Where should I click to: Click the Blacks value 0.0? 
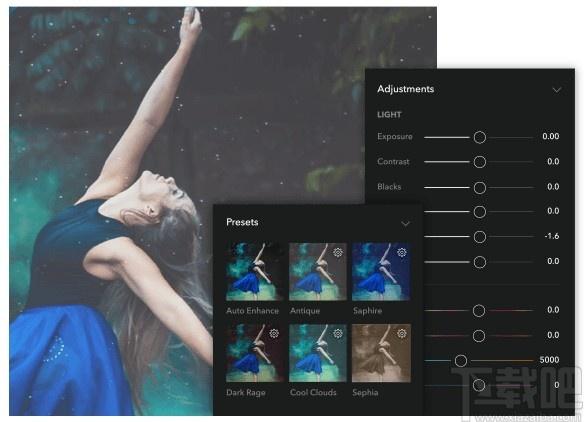tap(553, 187)
